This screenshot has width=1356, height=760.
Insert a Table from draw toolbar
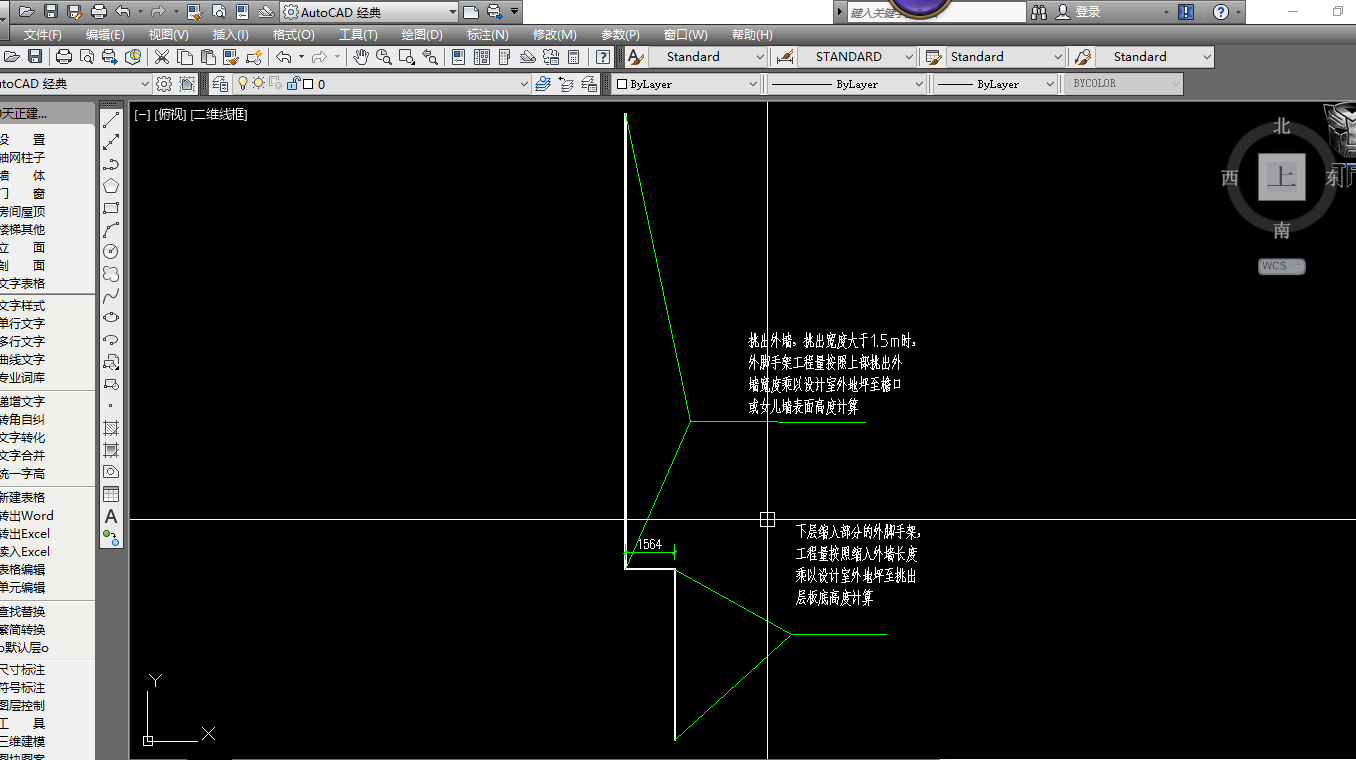(111, 494)
